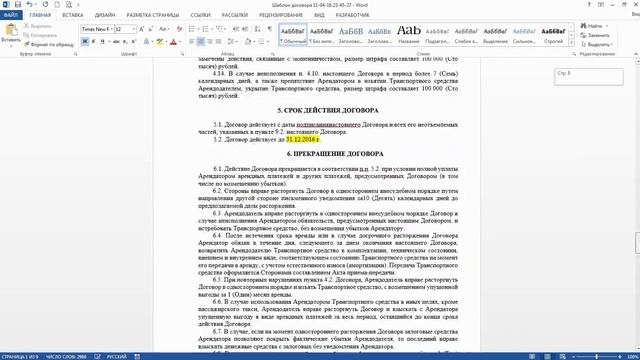Click the word count in status bar

66,356
